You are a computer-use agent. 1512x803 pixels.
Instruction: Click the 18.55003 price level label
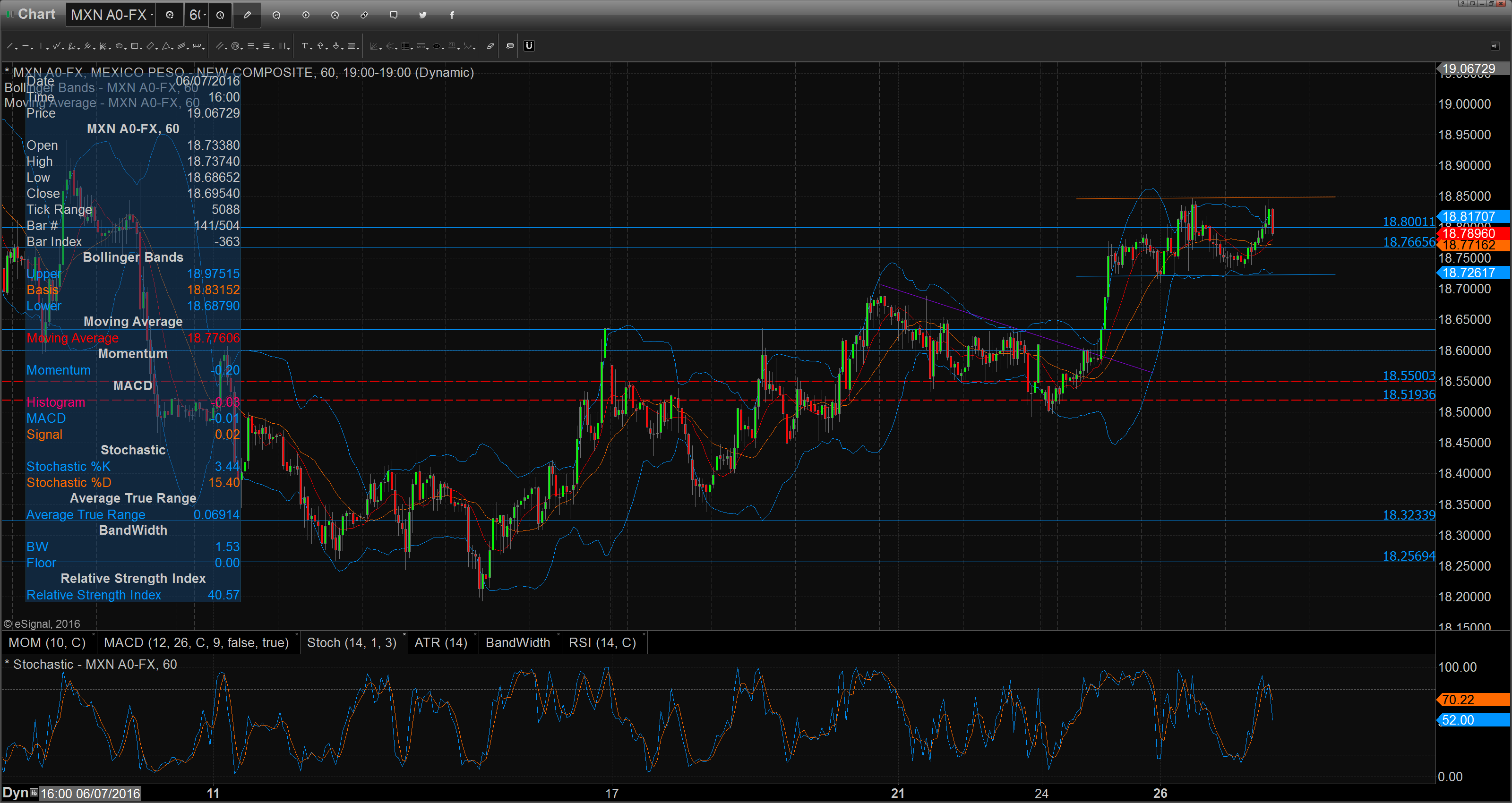[x=1409, y=376]
